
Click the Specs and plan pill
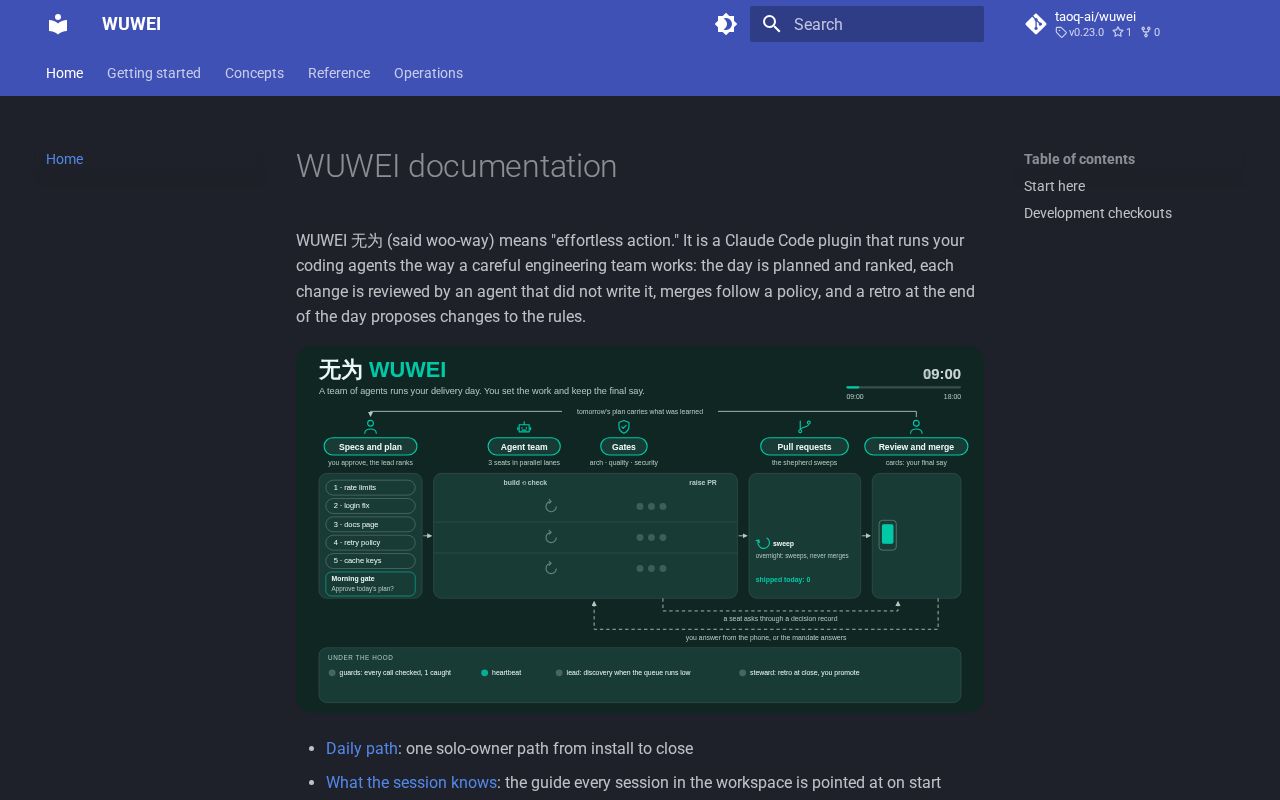pyautogui.click(x=370, y=447)
